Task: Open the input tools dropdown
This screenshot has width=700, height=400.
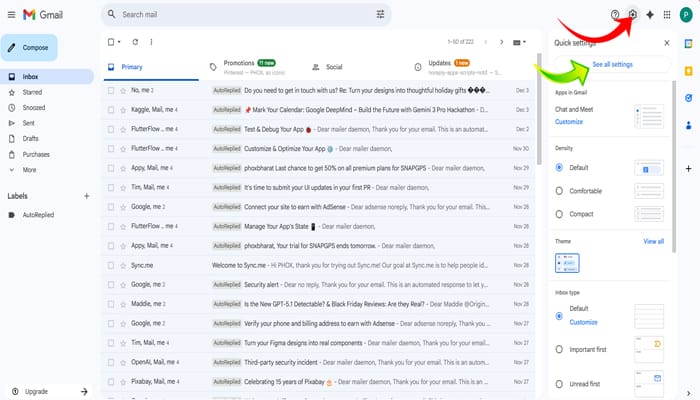Action: [519, 42]
